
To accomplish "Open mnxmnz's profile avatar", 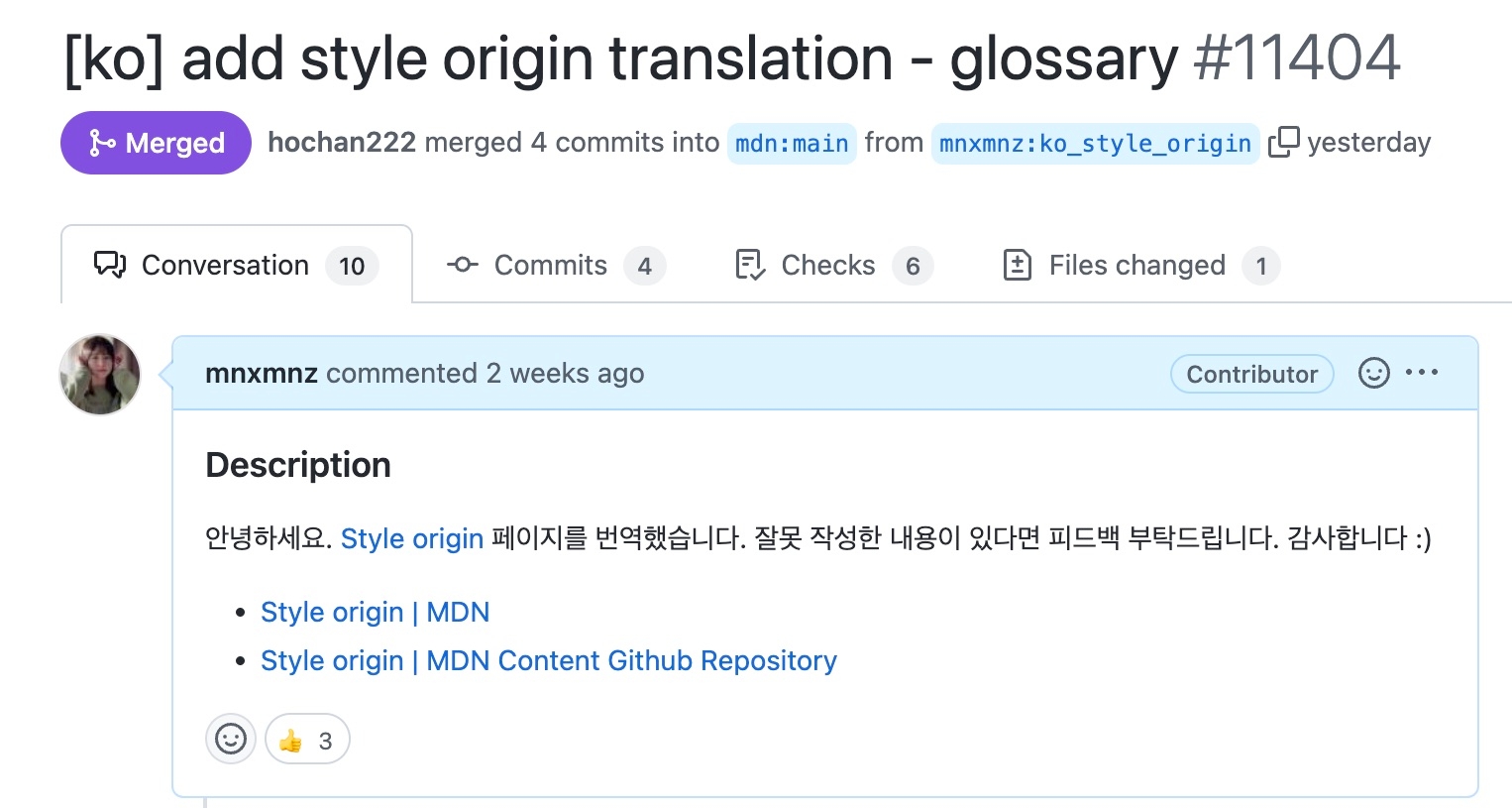I will [x=100, y=375].
